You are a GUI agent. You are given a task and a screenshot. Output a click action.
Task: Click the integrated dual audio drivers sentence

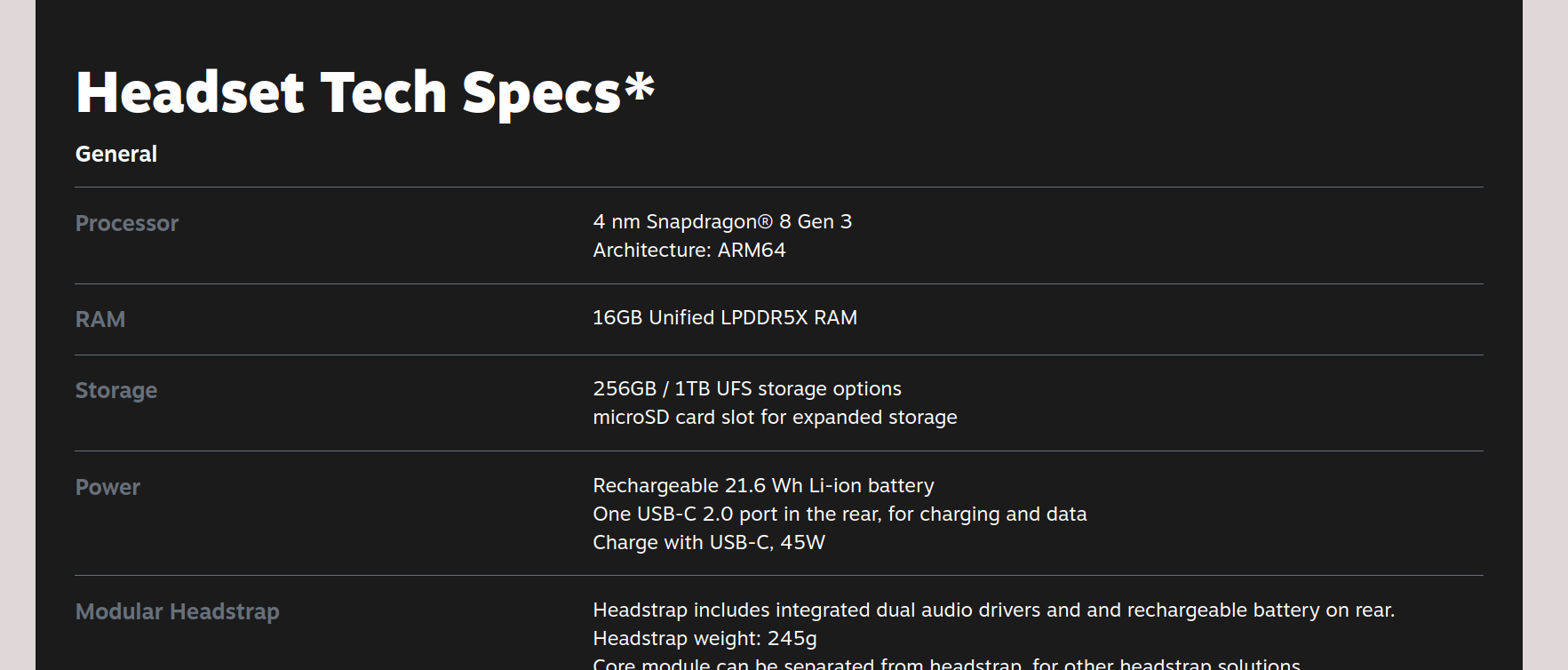coord(993,610)
